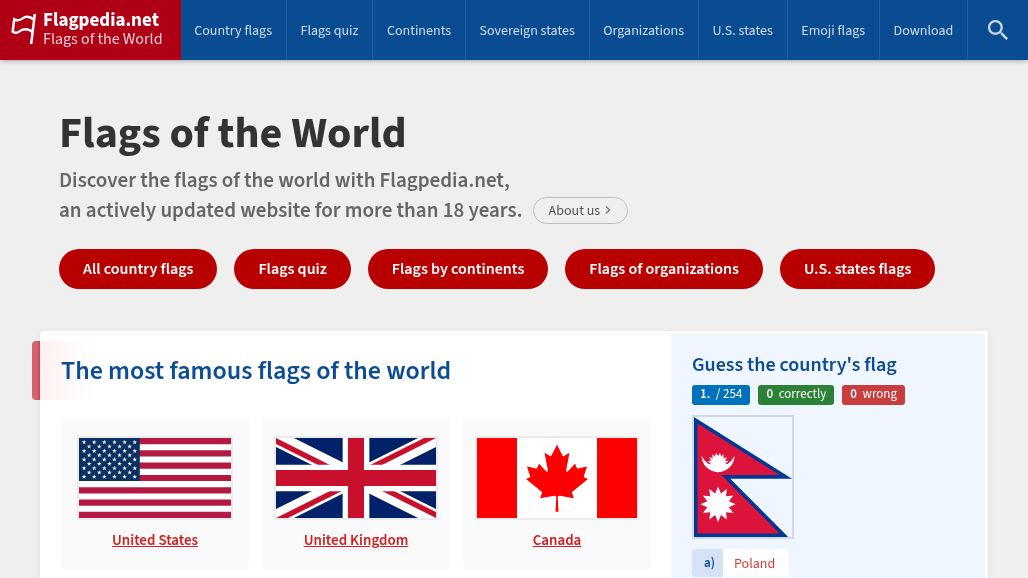1028x578 pixels.
Task: Click the 'Flags of the World' main heading
Action: pos(233,133)
